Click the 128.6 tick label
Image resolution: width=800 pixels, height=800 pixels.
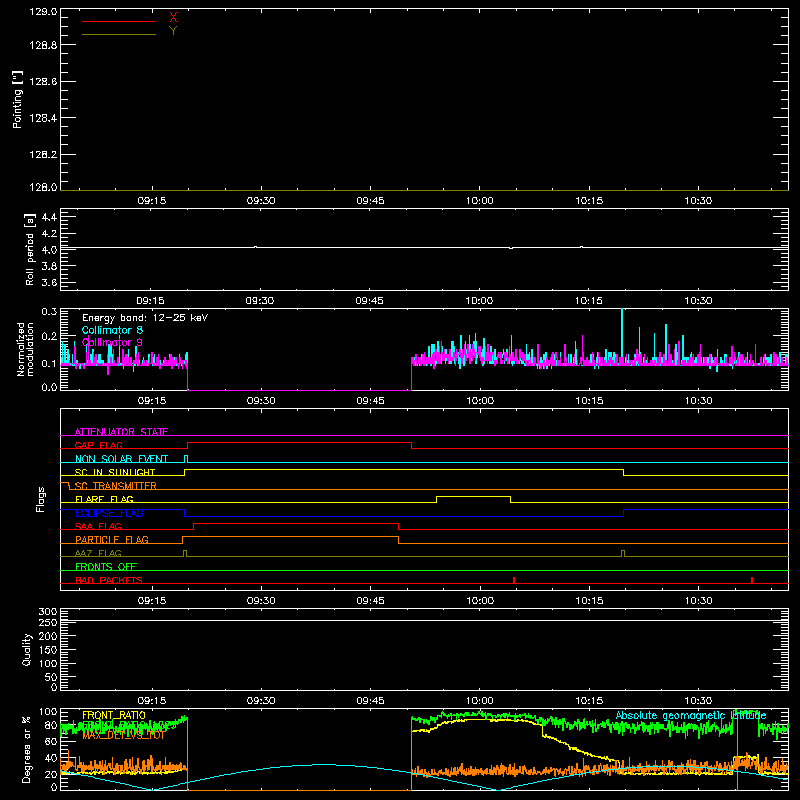[43, 82]
